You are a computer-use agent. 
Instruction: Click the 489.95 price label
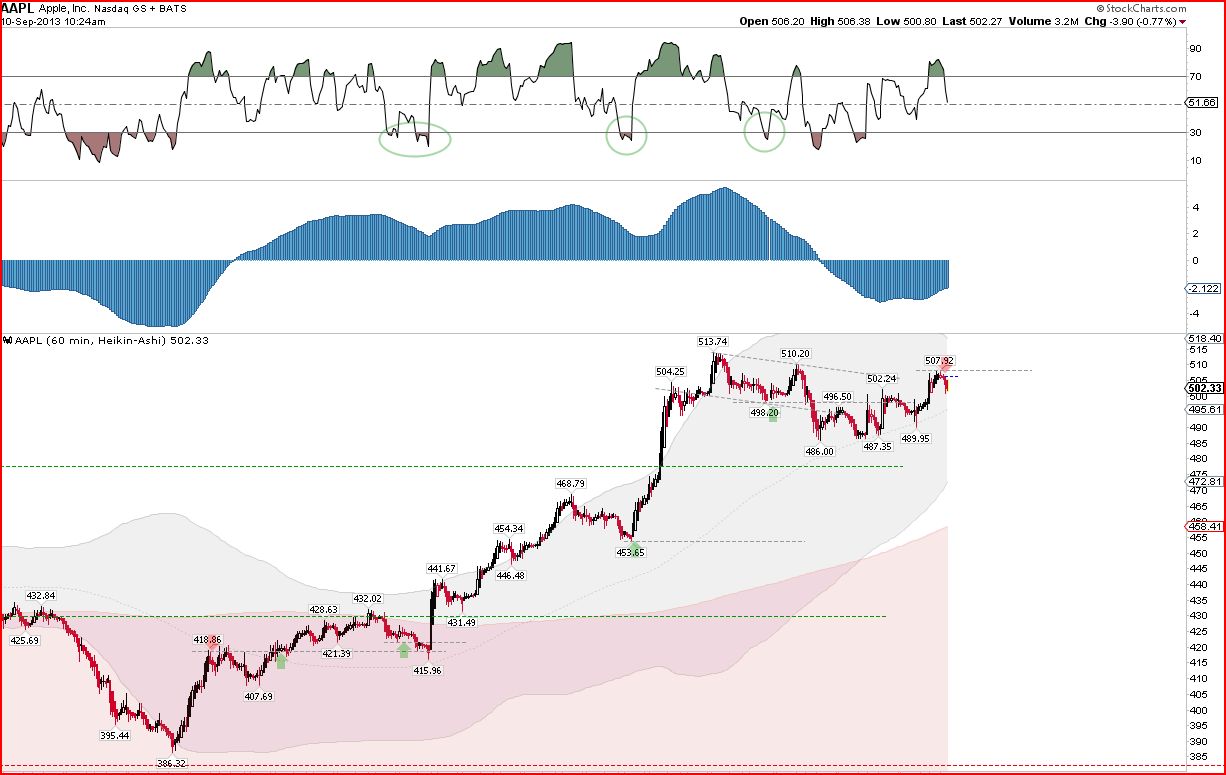click(915, 438)
